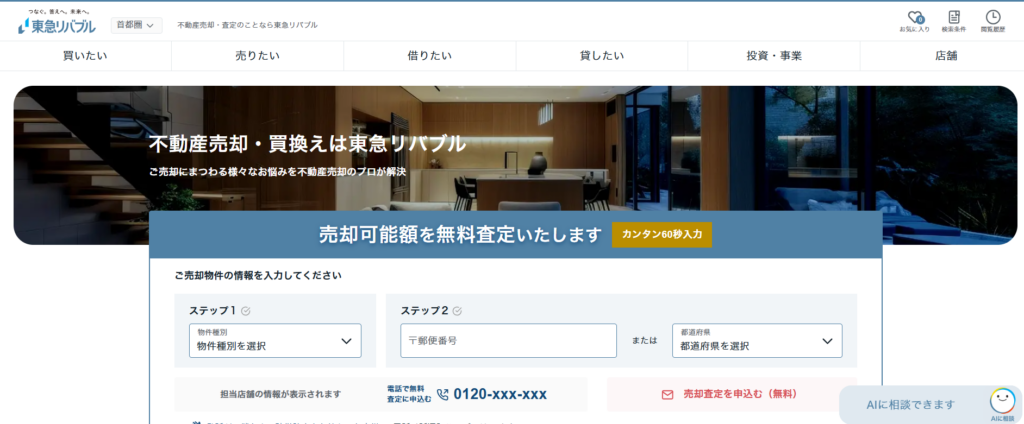Click 売却可能額を無料査定いたします heading
1024x424 pixels.
[x=460, y=235]
